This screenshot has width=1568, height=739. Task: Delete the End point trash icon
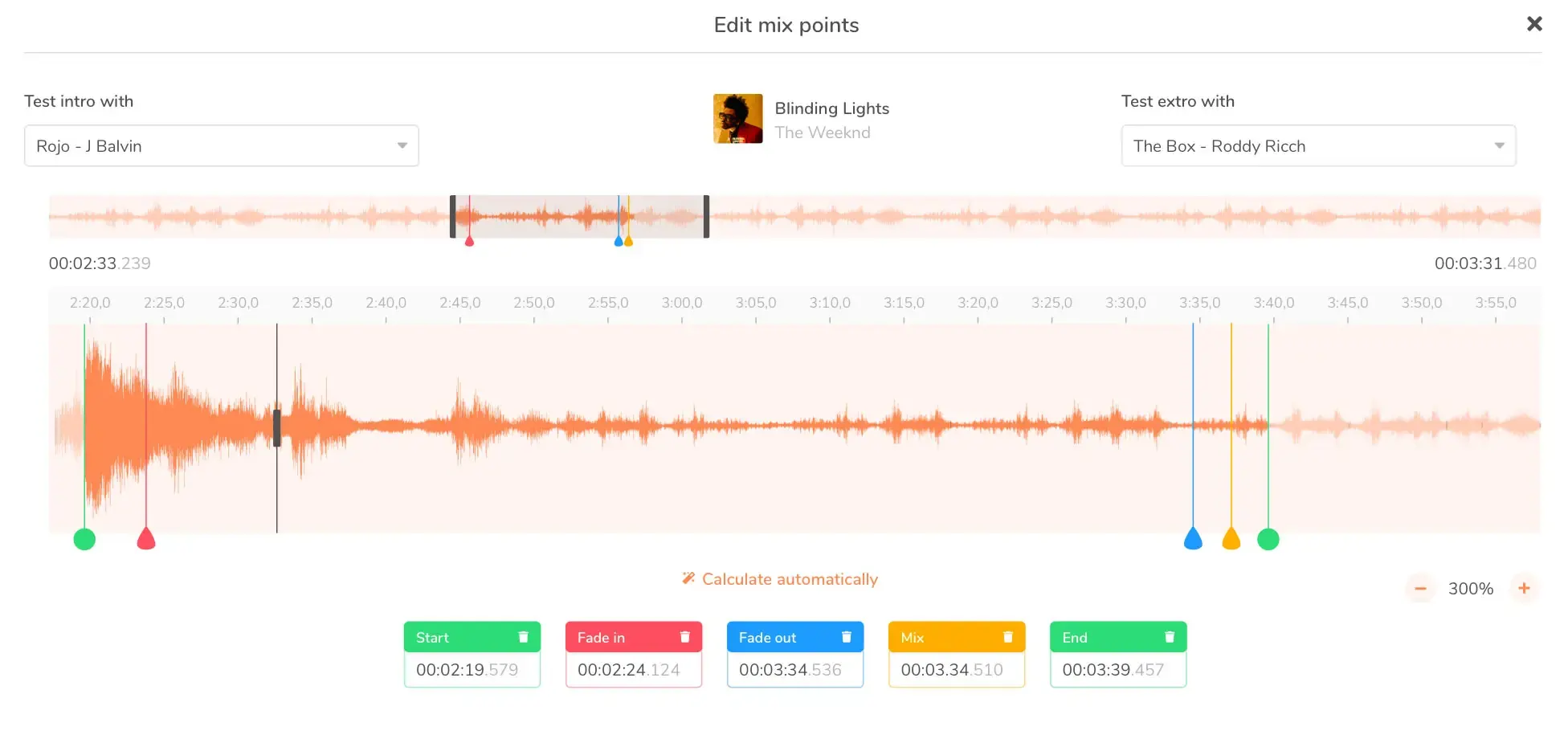coord(1170,637)
